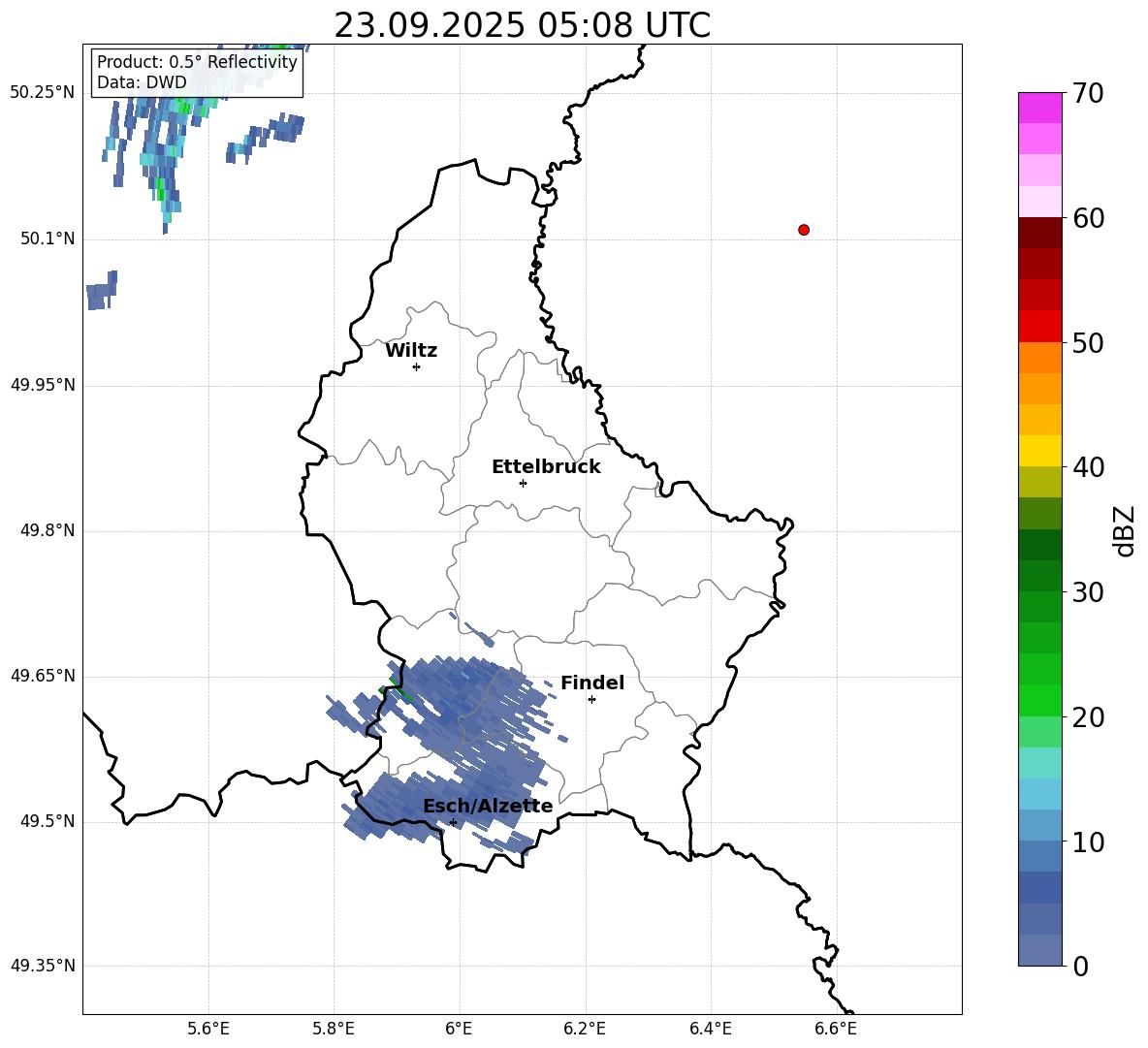Image resolution: width=1148 pixels, height=1048 pixels.
Task: Click the 49.5°N latitude label
Action: point(48,821)
